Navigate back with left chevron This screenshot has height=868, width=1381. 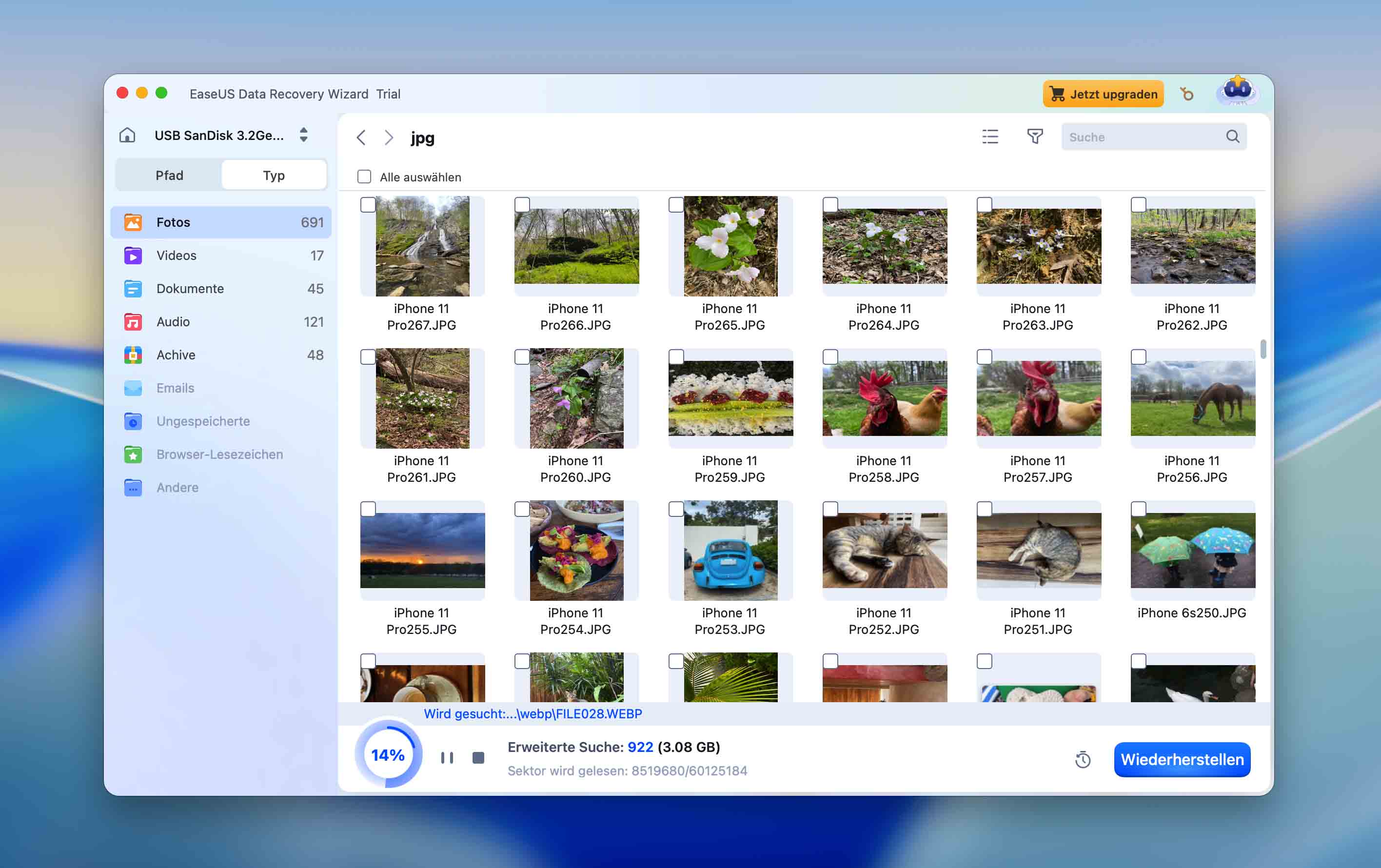(x=361, y=138)
